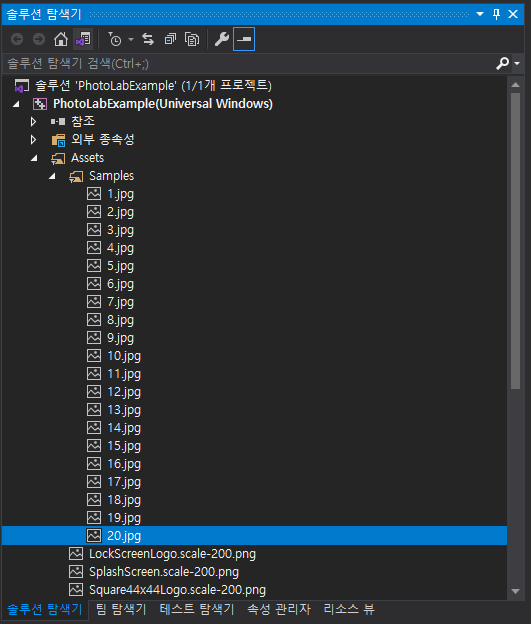The width and height of the screenshot is (531, 624).
Task: Select LockScreenLogo.scale-200.png
Action: (172, 554)
